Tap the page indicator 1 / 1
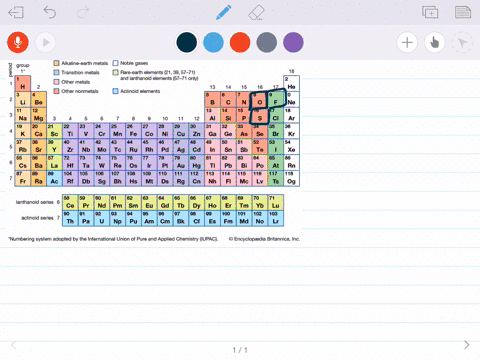The image size is (480, 360). (240, 350)
